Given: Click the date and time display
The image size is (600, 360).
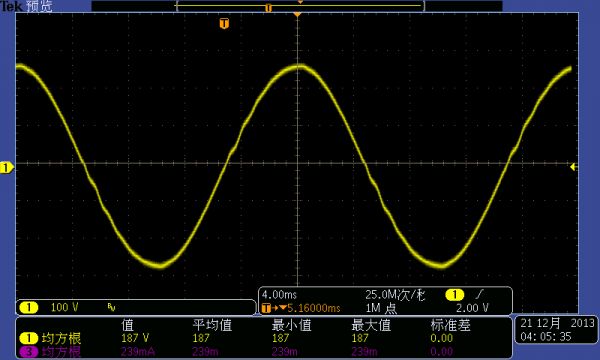Looking at the screenshot, I should (x=557, y=330).
